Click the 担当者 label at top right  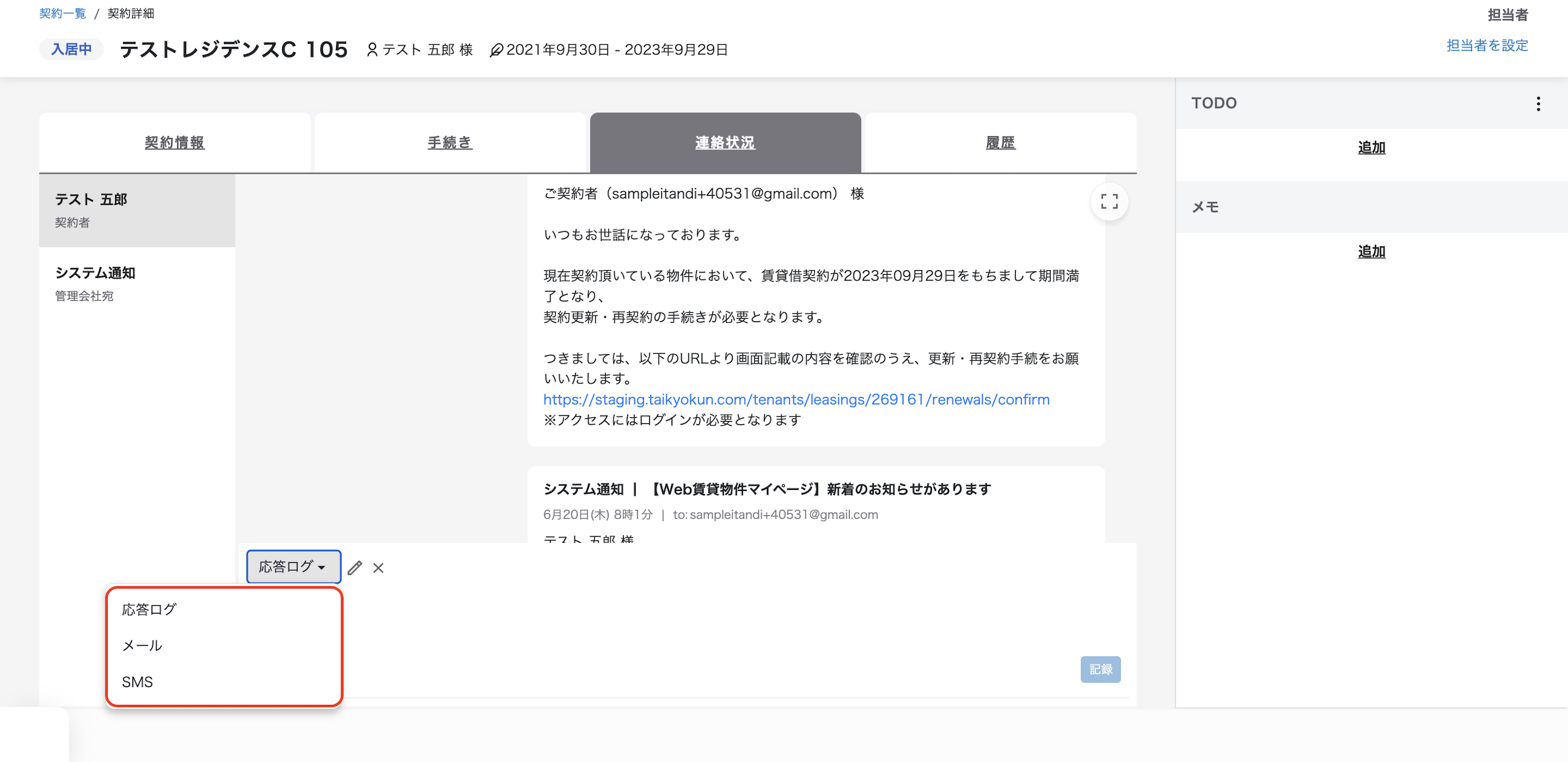pyautogui.click(x=1508, y=14)
